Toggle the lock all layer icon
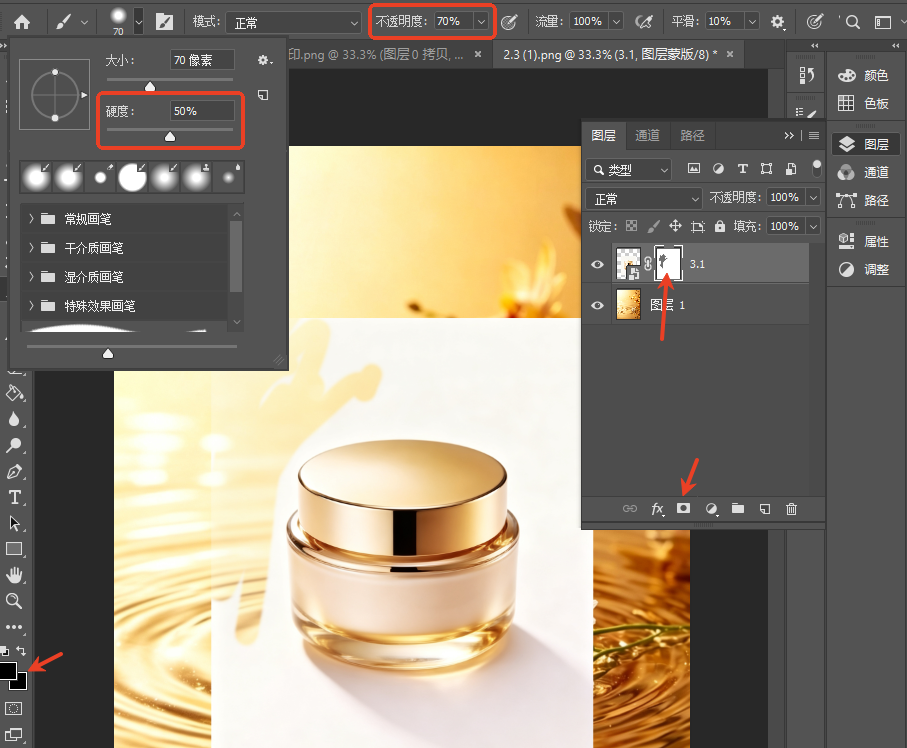 (x=720, y=226)
